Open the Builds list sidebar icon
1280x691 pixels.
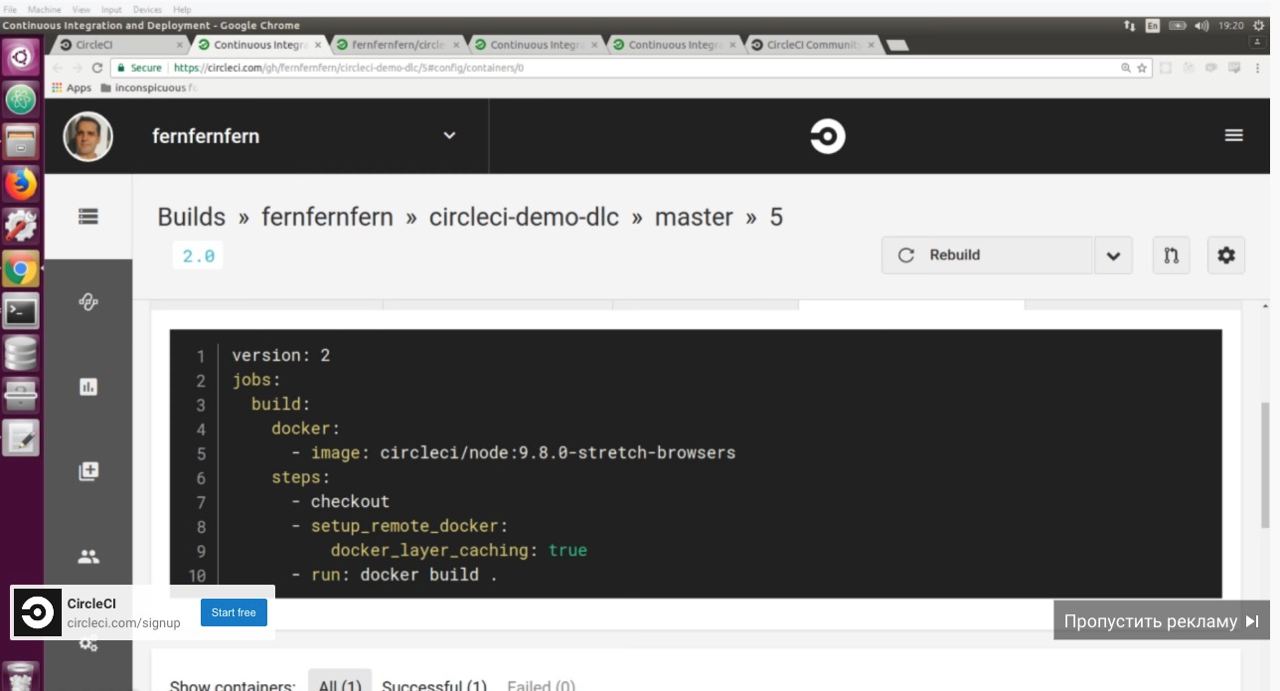click(88, 216)
